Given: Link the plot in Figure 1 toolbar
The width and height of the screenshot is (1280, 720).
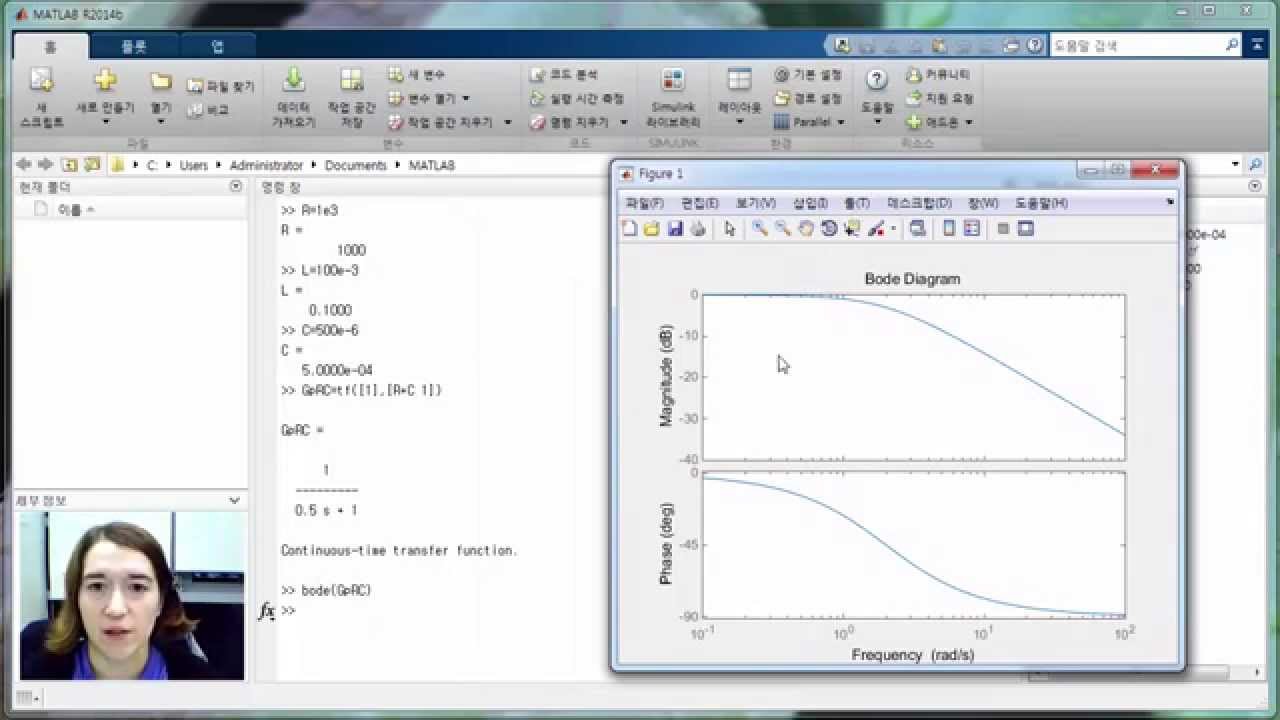Looking at the screenshot, I should pos(918,229).
